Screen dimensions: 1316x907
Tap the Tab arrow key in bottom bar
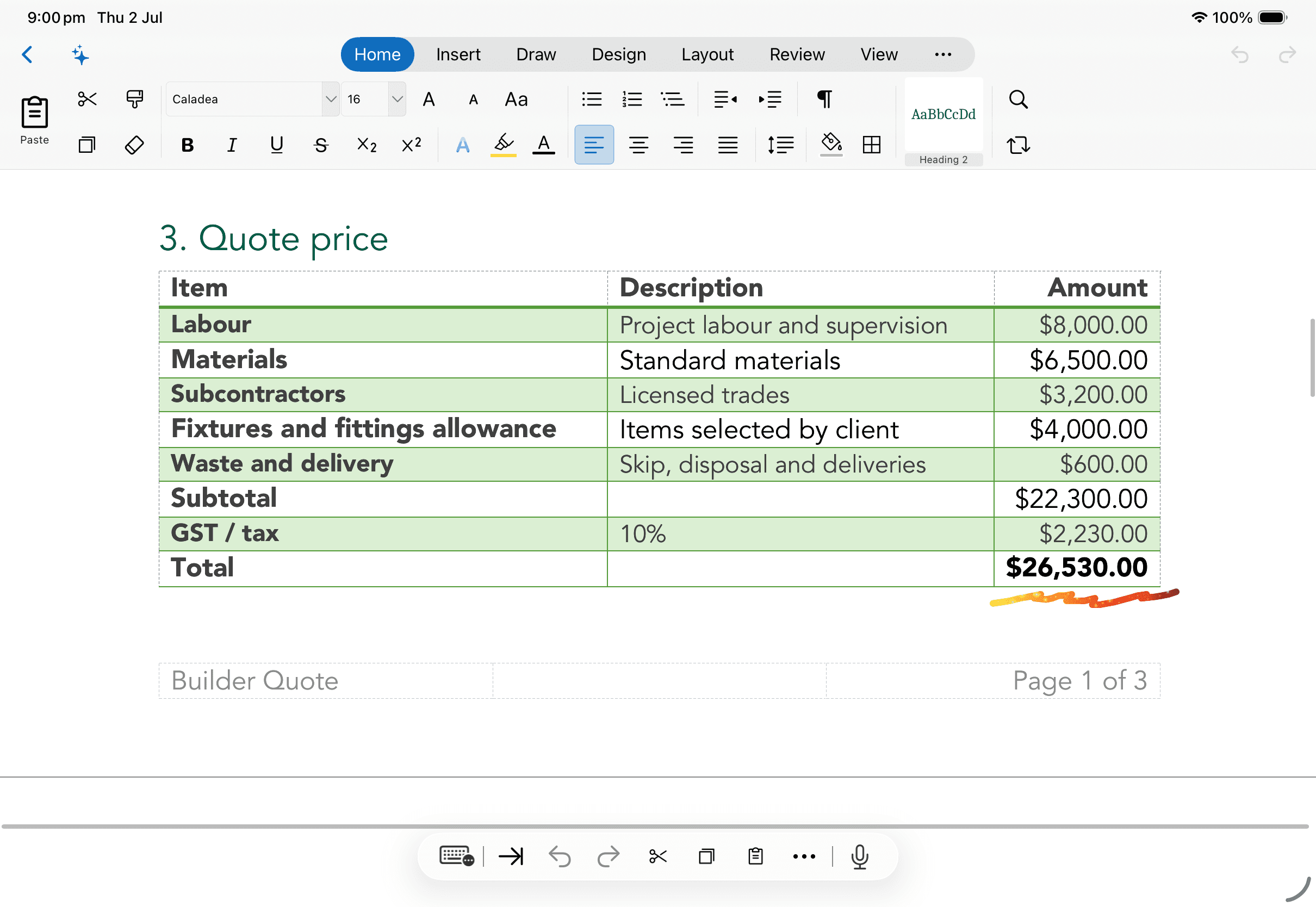pyautogui.click(x=511, y=856)
